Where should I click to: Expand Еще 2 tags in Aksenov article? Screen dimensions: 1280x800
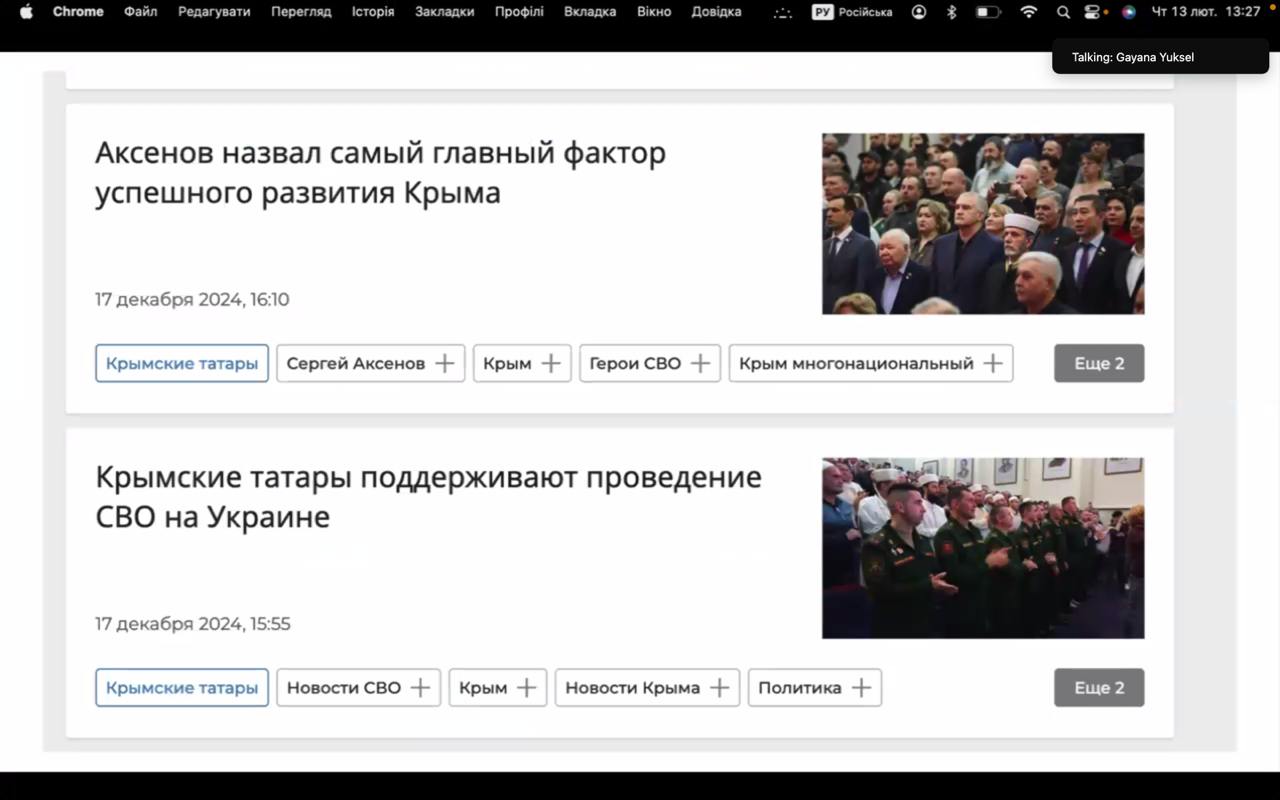tap(1099, 363)
